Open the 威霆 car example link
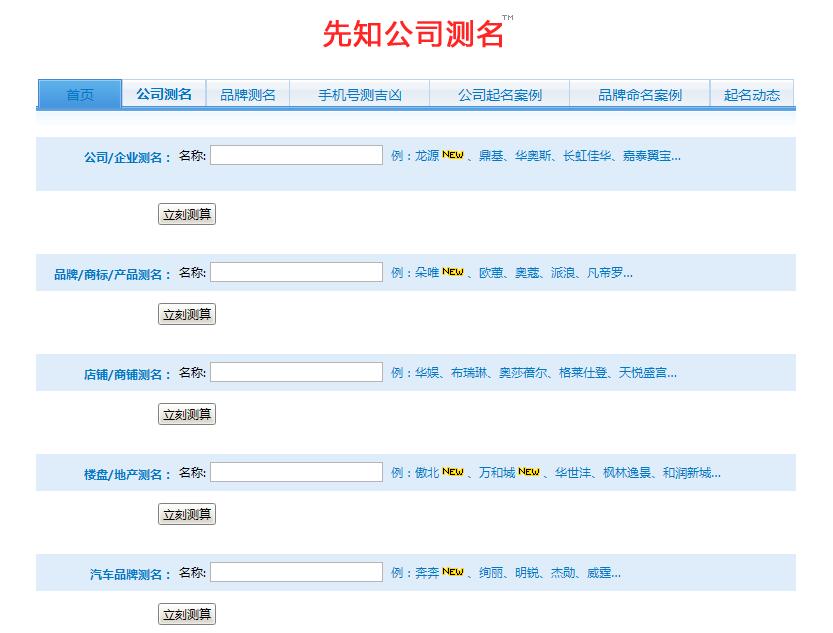The width and height of the screenshot is (833, 633). pyautogui.click(x=599, y=572)
